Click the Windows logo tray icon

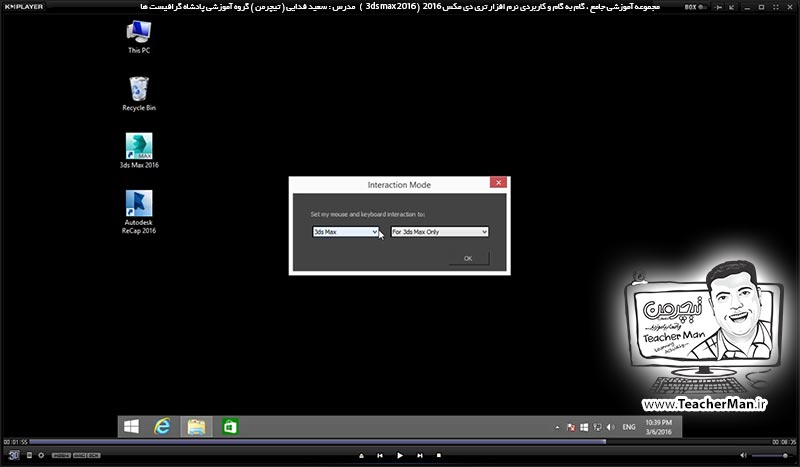(584, 427)
